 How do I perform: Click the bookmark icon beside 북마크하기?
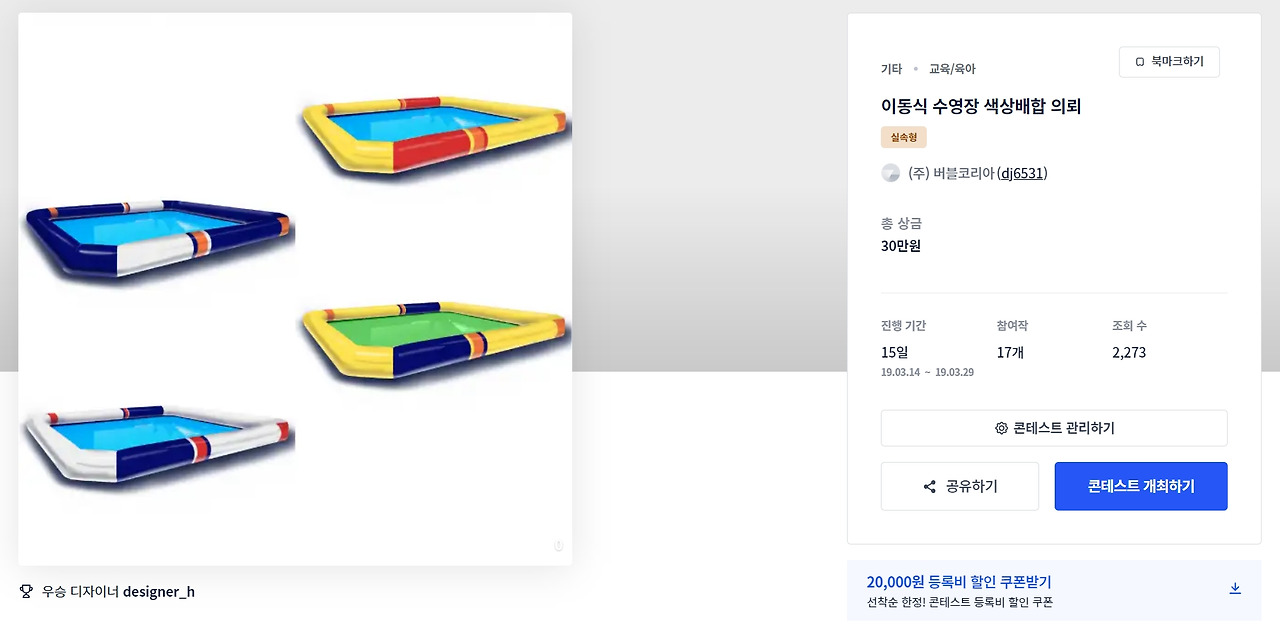pyautogui.click(x=1140, y=62)
